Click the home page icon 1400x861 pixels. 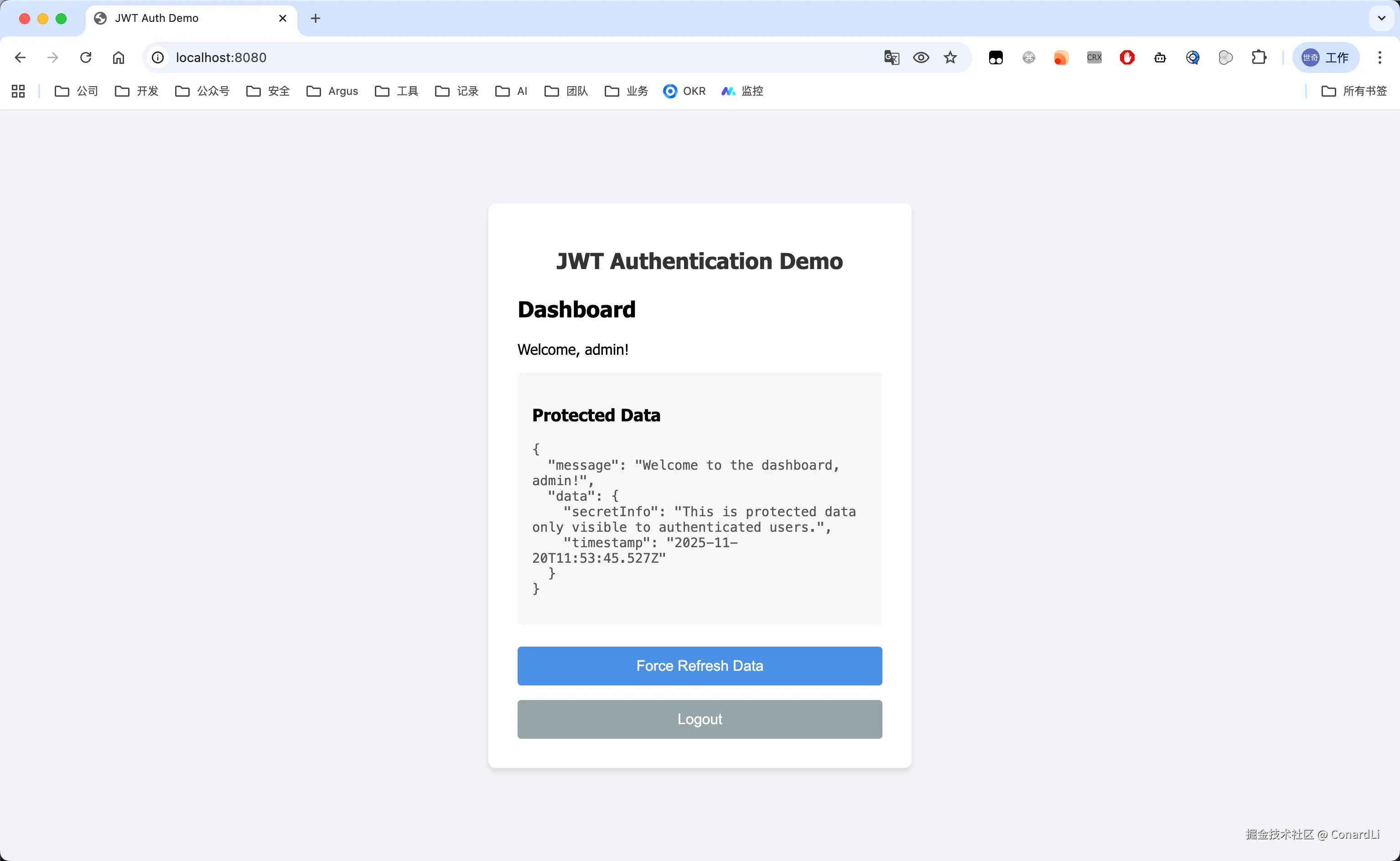click(x=119, y=57)
